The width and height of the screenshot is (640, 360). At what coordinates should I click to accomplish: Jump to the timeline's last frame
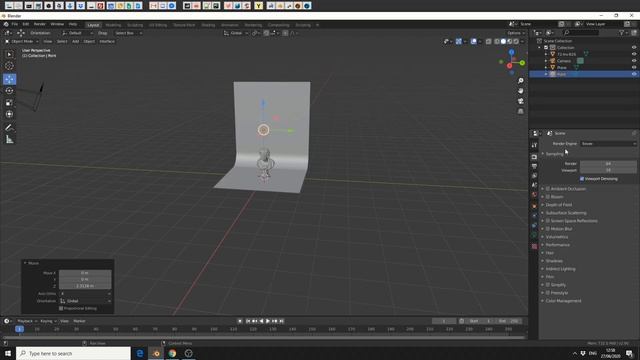click(282, 321)
